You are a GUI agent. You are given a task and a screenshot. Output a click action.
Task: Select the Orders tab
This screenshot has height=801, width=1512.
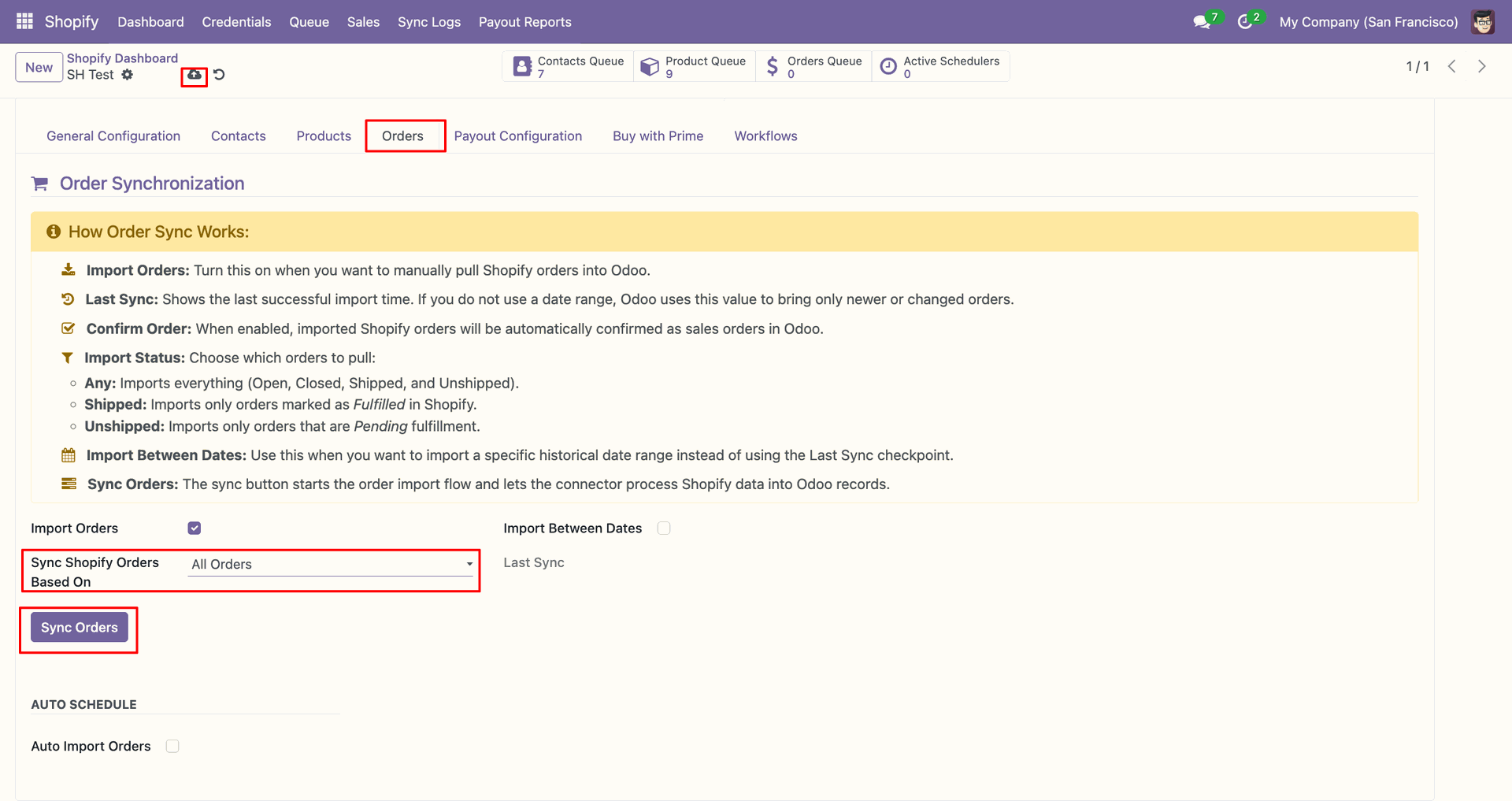(x=402, y=136)
